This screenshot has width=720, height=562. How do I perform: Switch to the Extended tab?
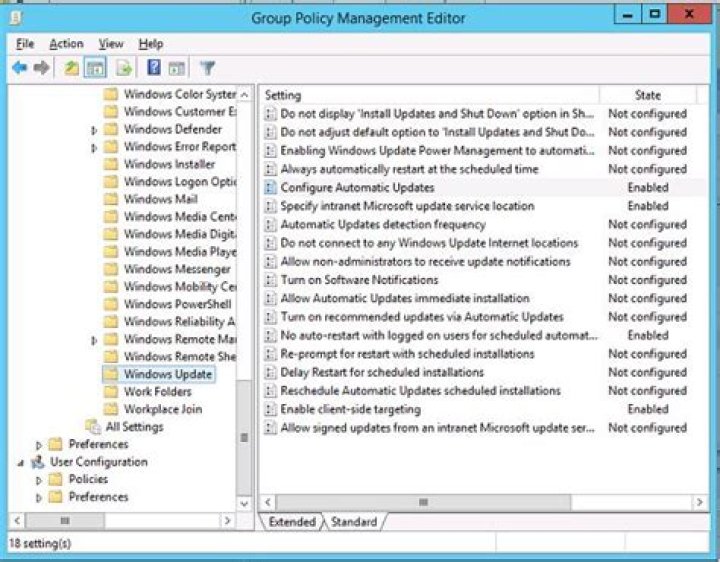click(x=292, y=522)
